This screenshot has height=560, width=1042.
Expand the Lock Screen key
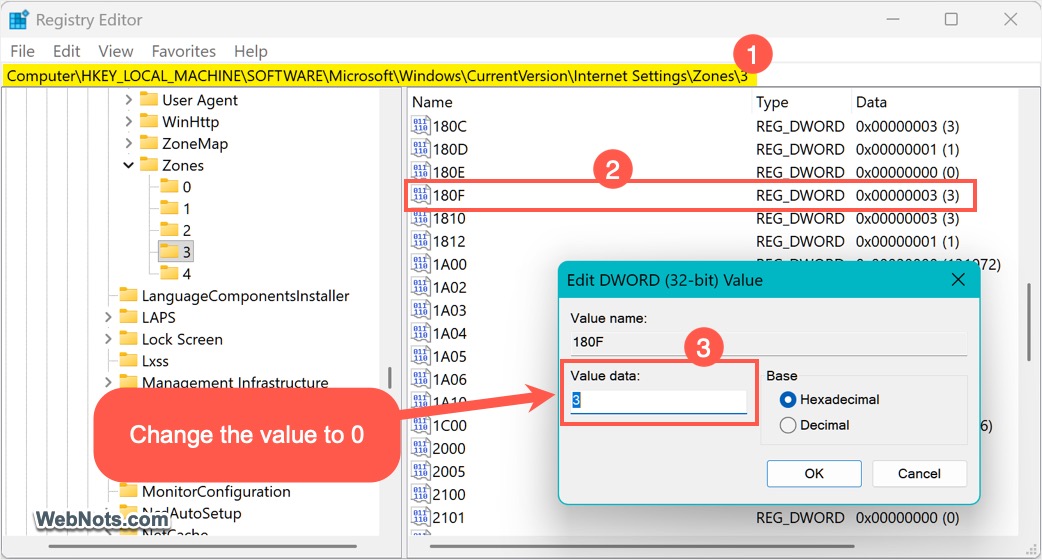point(108,339)
